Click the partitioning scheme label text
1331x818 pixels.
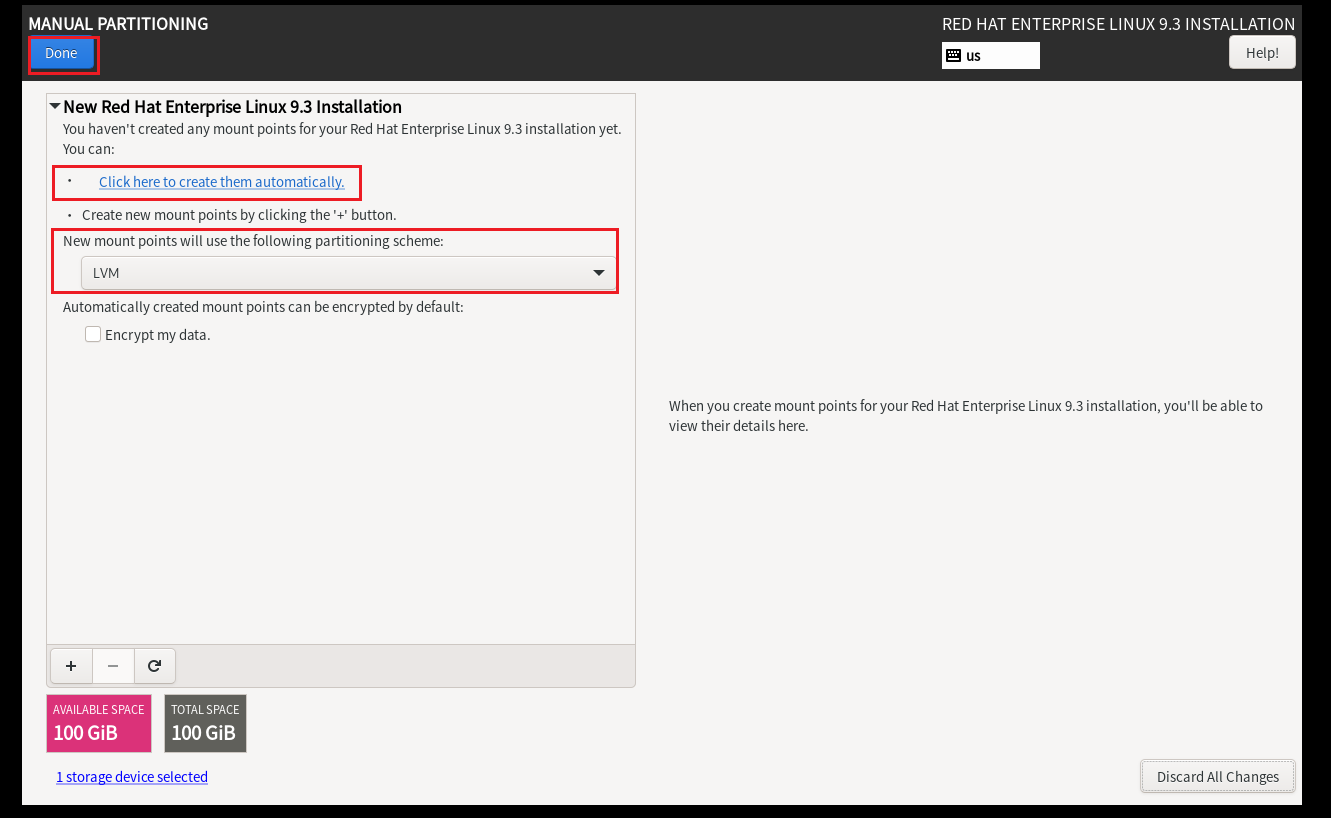pyautogui.click(x=253, y=241)
